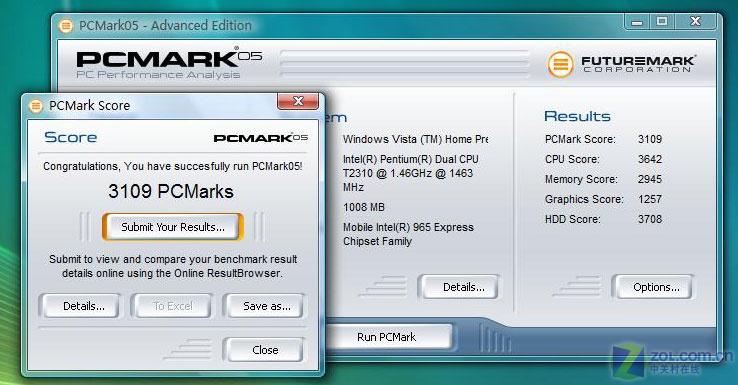Click Mobile Intel(R) 965 Express Chipset text
738x385 pixels.
pos(408,234)
